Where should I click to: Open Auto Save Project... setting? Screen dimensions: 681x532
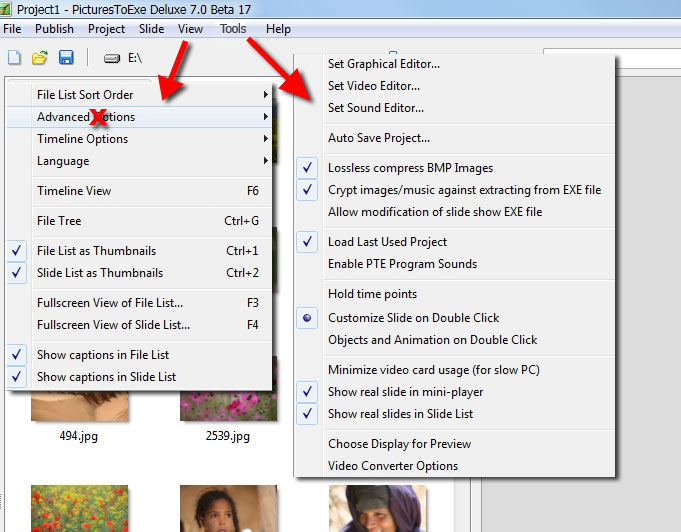coord(454,138)
